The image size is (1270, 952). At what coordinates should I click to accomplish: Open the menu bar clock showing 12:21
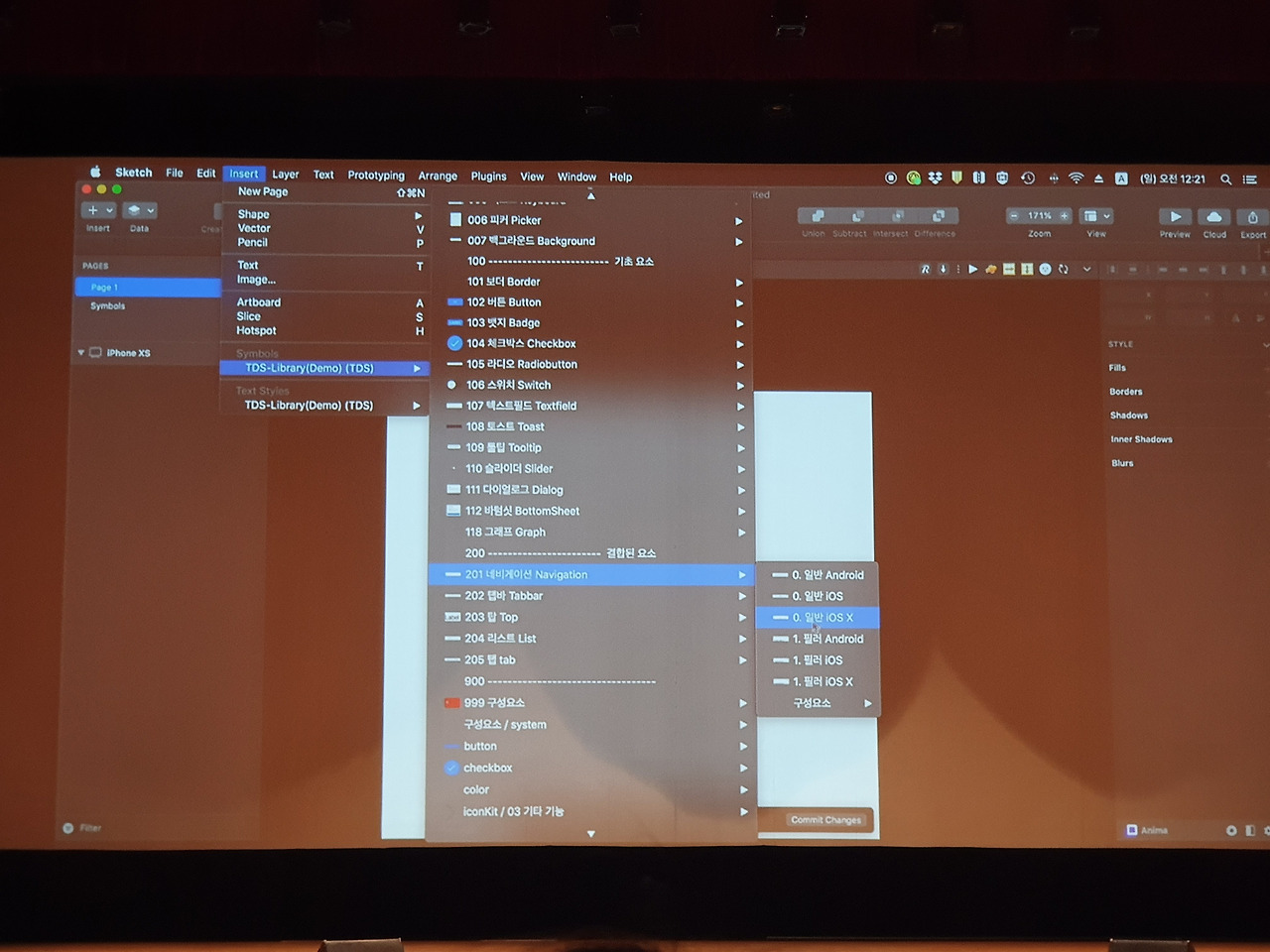[x=1173, y=179]
